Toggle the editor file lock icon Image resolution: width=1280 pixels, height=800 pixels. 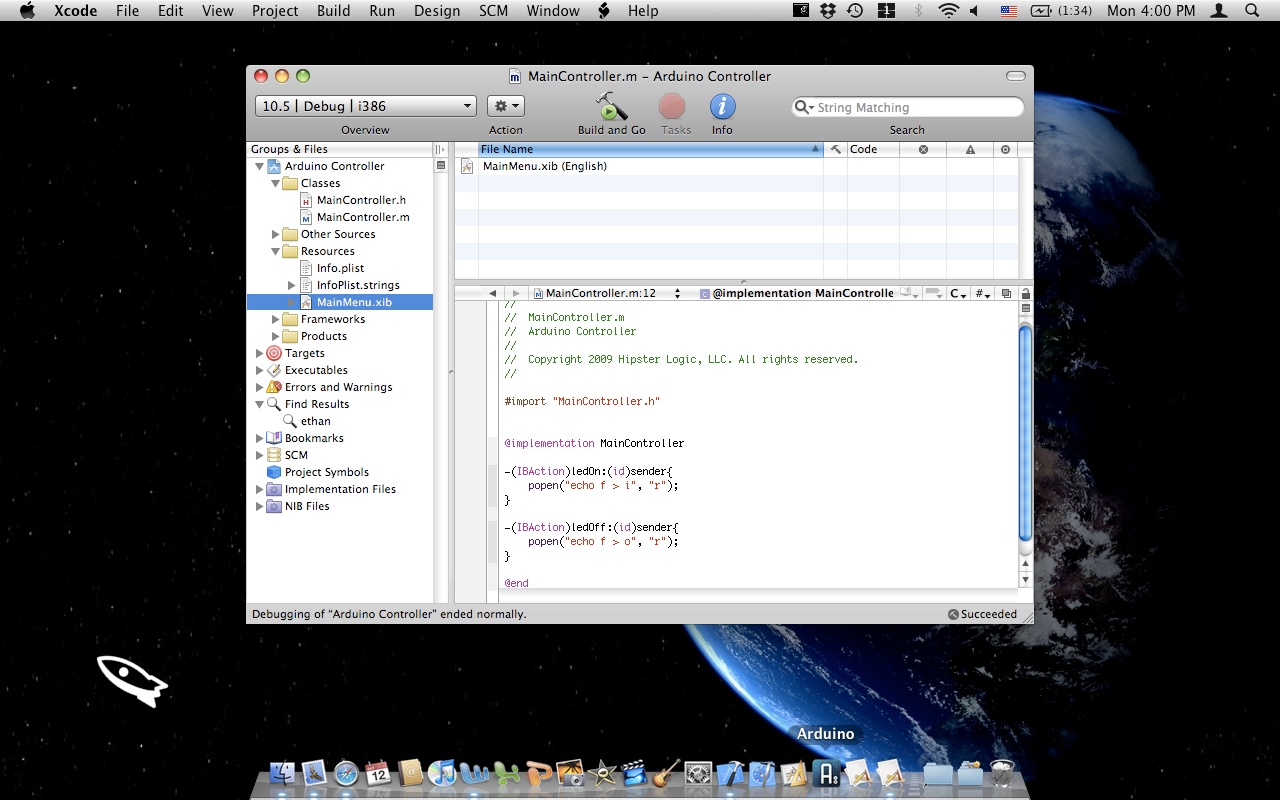pos(1025,293)
